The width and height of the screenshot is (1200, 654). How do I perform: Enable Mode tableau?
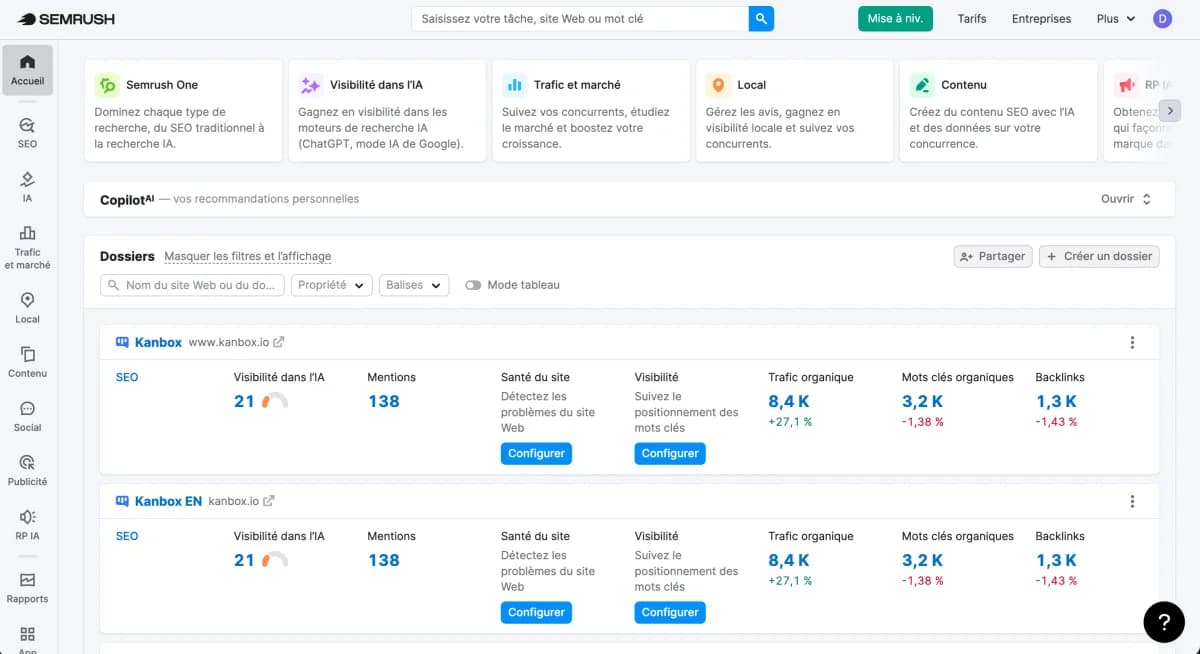point(473,284)
